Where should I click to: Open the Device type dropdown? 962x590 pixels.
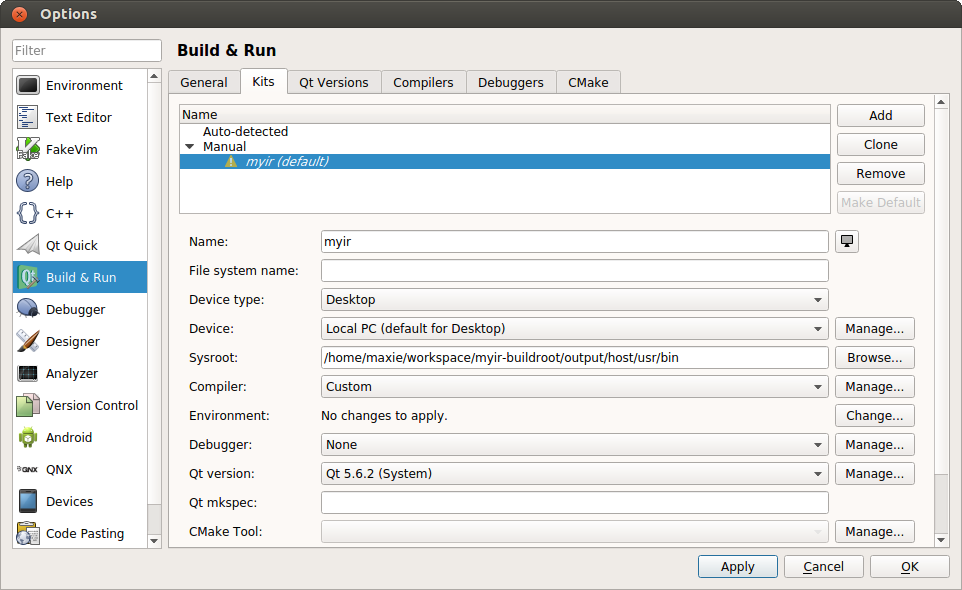pos(574,300)
